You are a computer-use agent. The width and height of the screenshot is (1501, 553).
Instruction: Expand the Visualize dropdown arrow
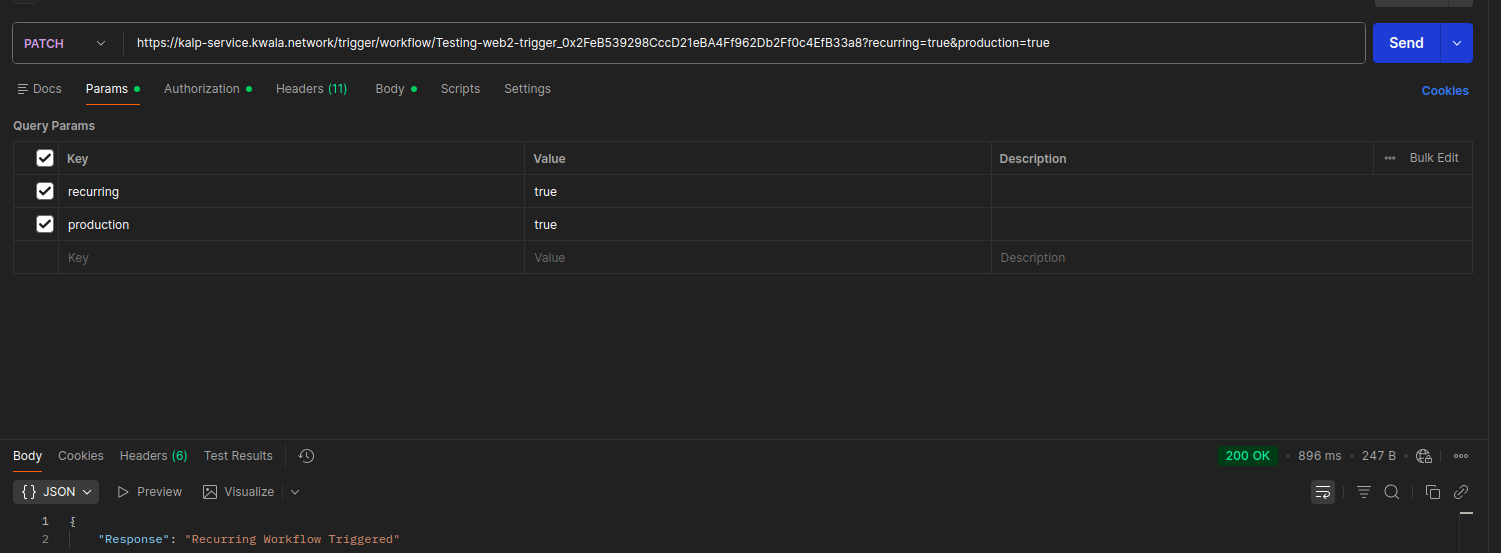[295, 492]
